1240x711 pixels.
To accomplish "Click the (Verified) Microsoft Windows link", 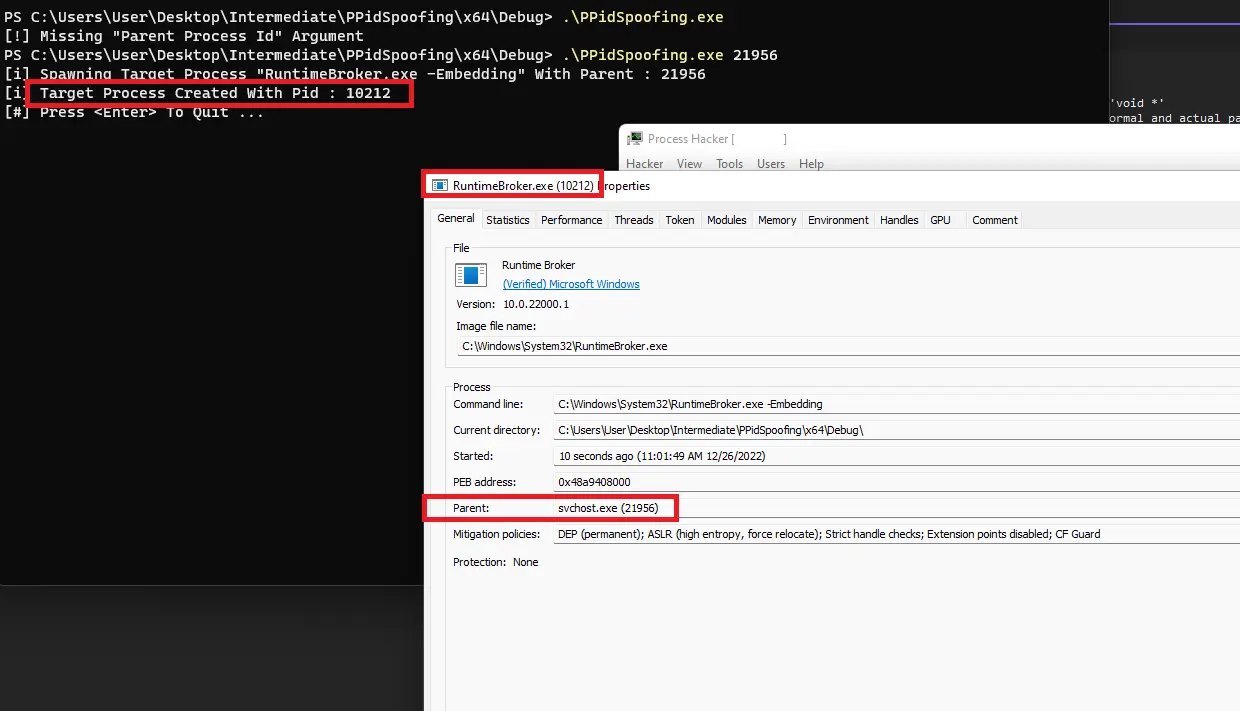I will 571,284.
